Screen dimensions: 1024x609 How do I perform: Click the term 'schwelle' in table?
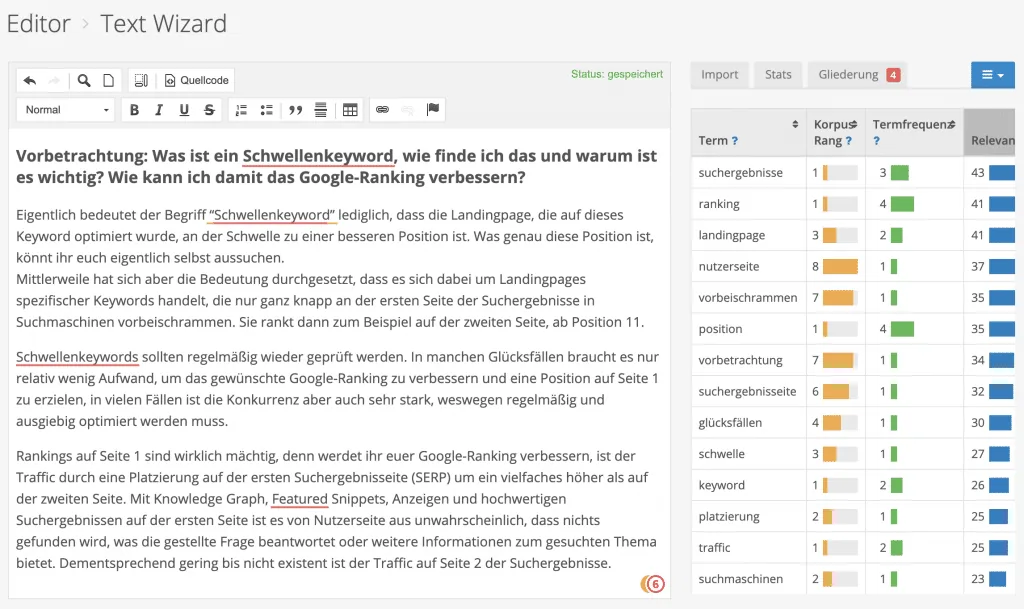721,454
